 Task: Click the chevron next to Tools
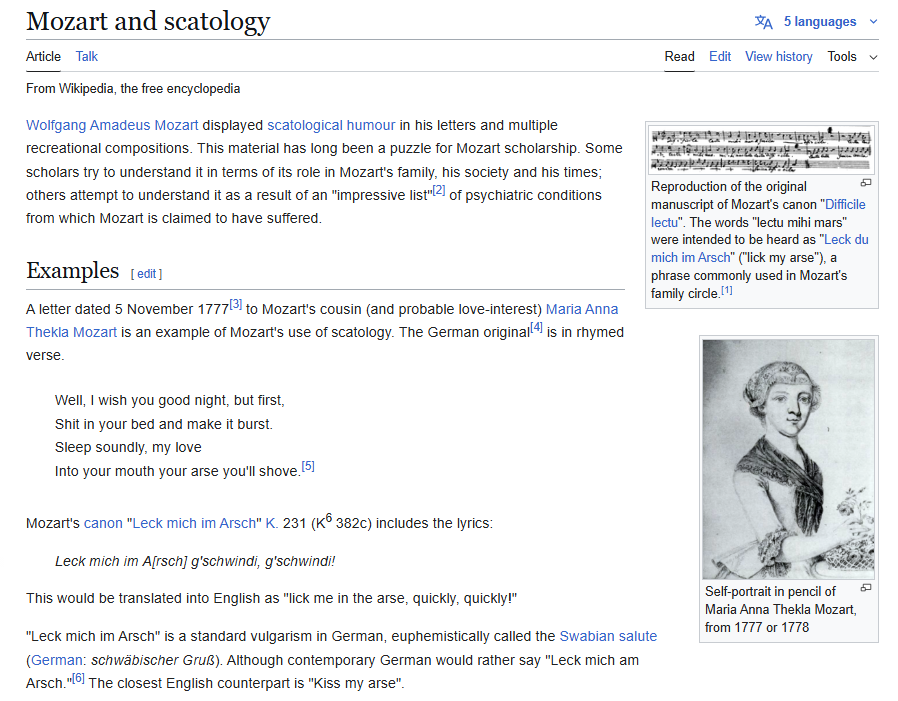[x=873, y=57]
